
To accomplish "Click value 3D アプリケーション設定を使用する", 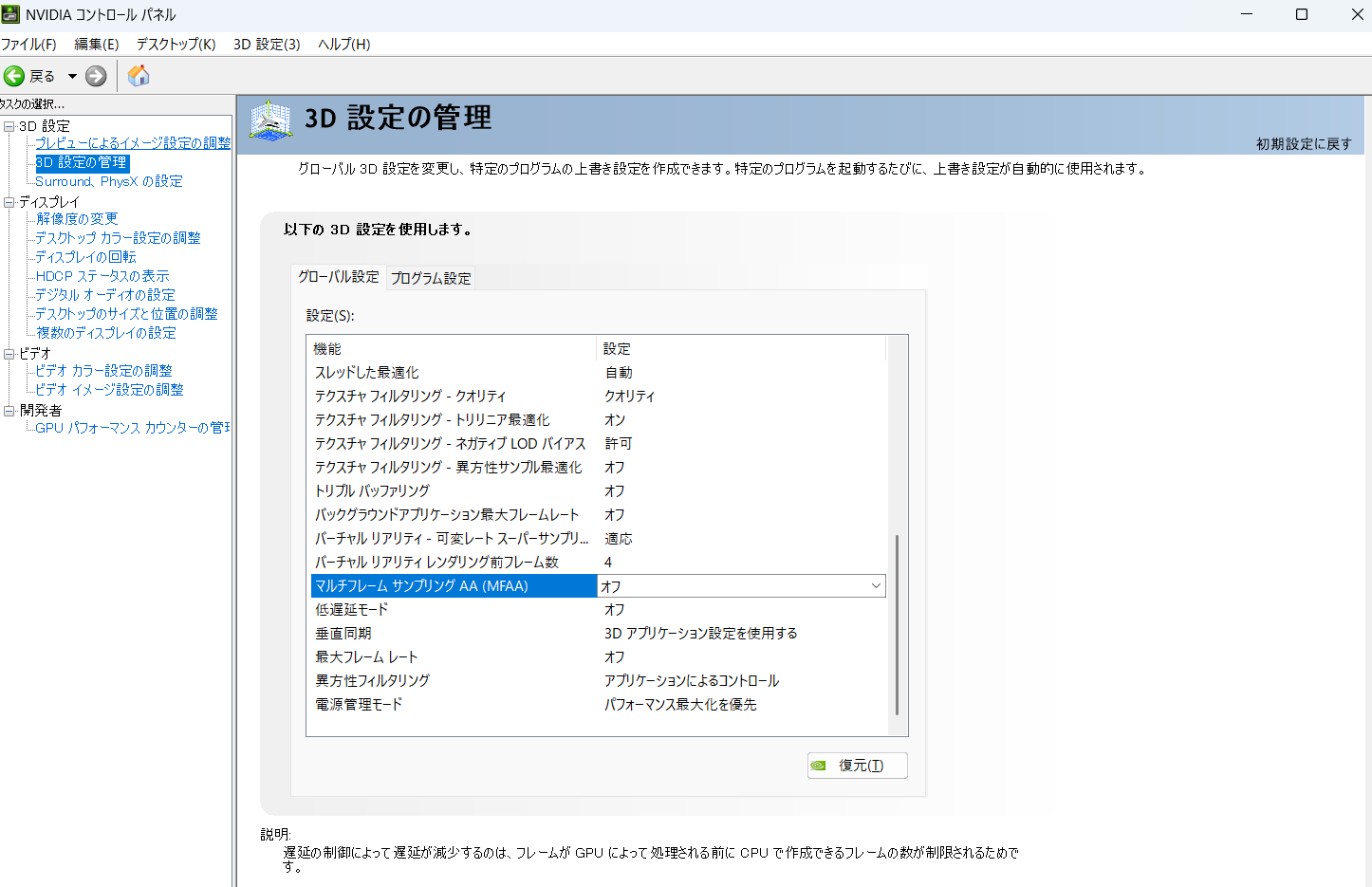I will 701,634.
